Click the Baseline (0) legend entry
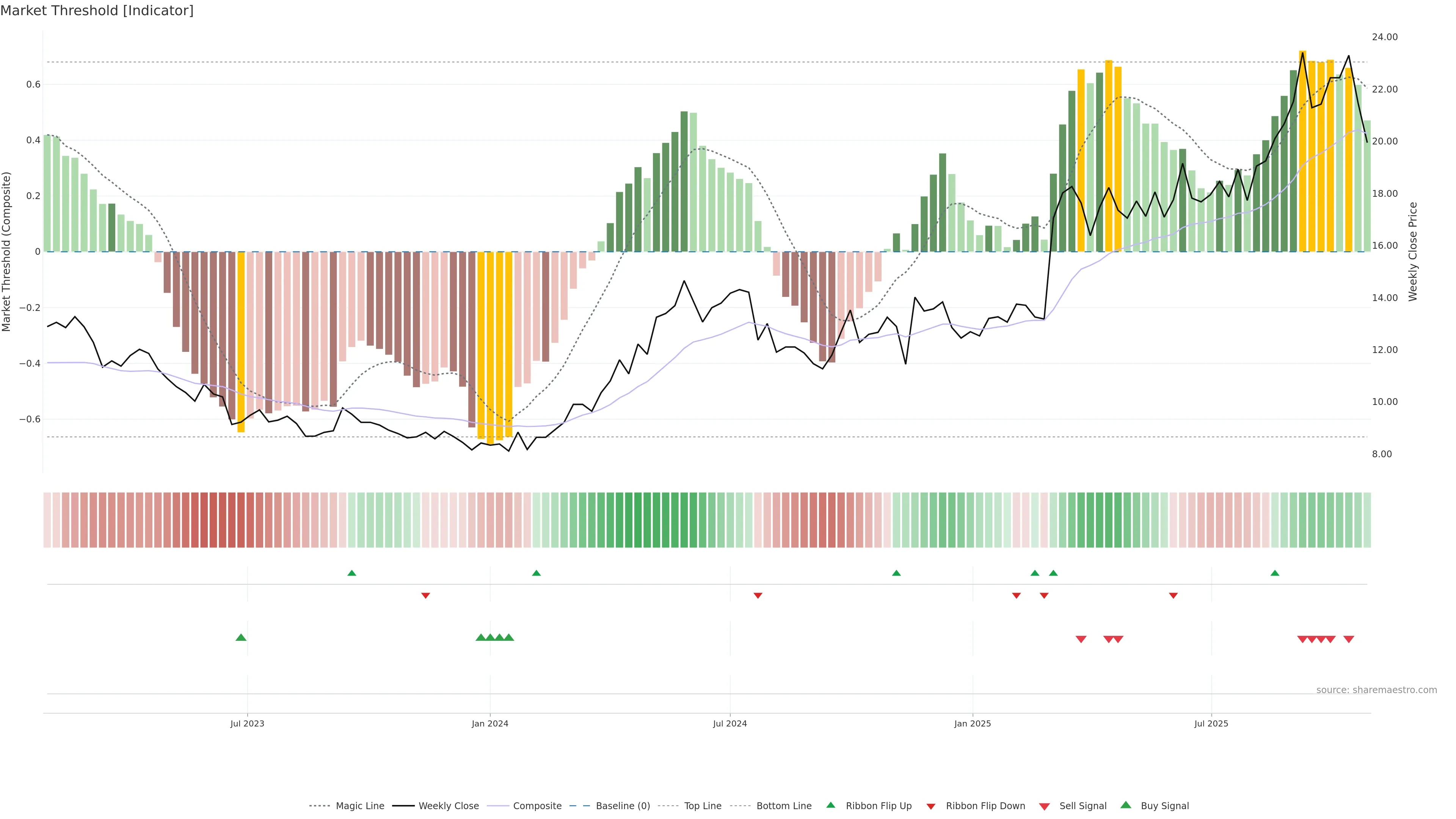1456x819 pixels. [x=623, y=805]
